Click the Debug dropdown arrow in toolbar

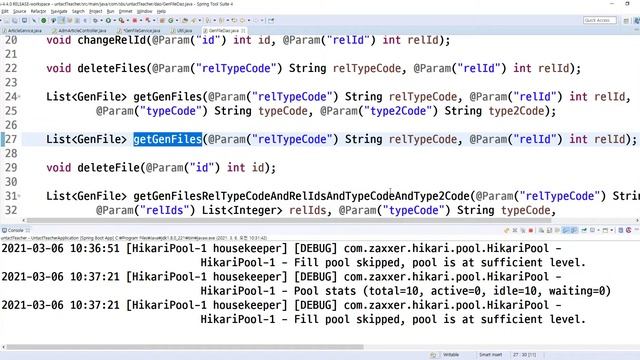[x=101, y=20]
